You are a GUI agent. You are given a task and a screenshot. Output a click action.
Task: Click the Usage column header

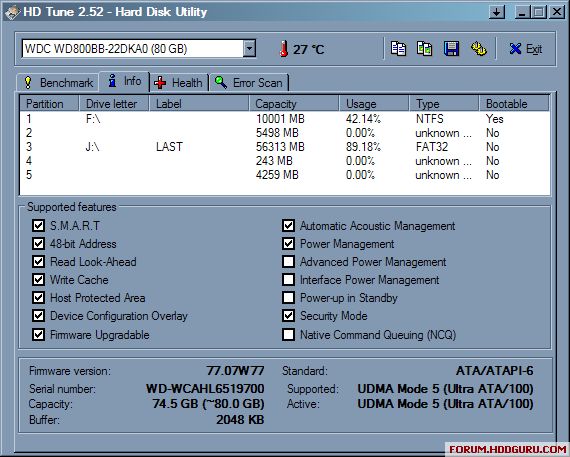(374, 104)
